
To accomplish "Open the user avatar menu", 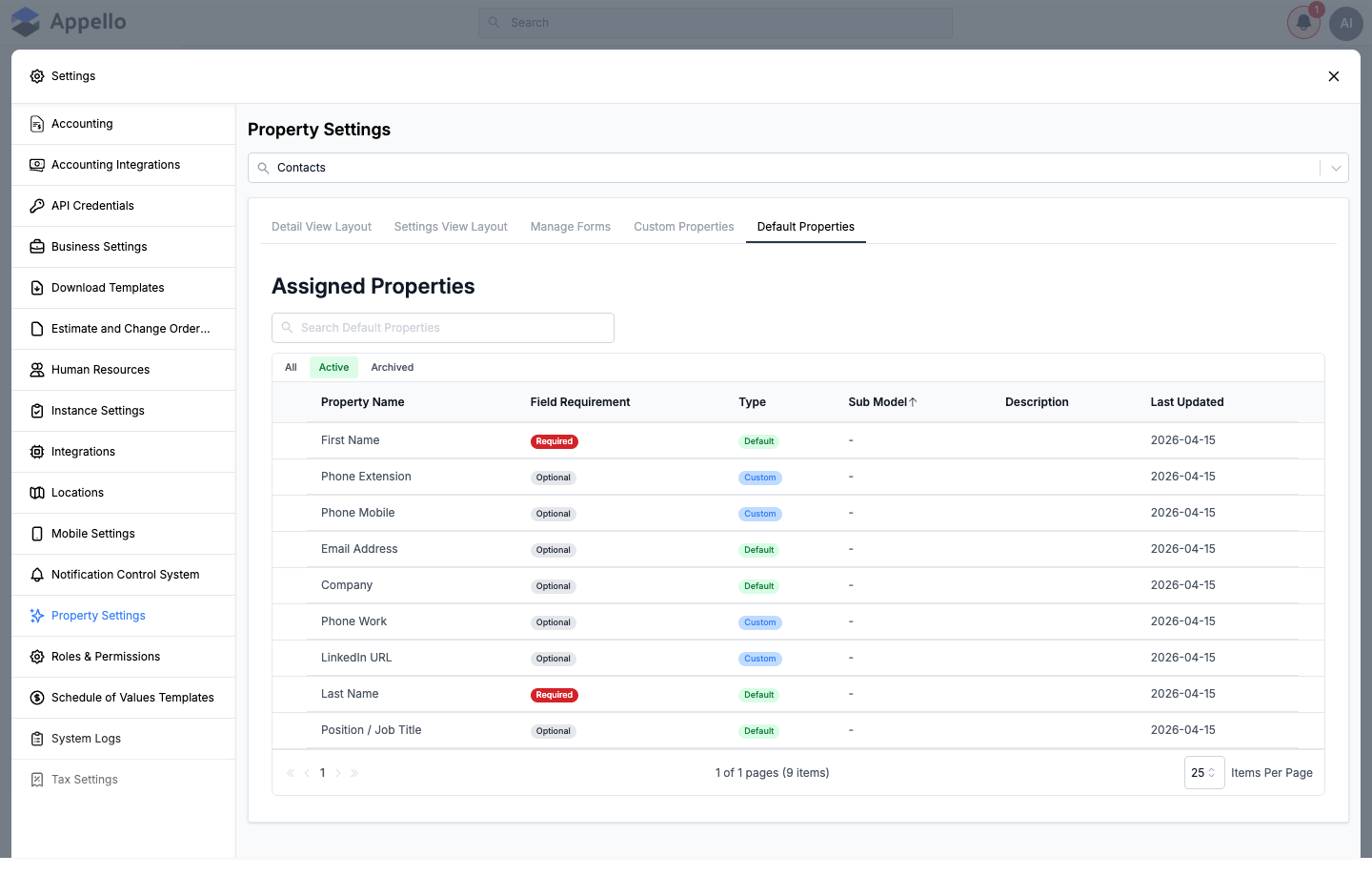I will point(1346,23).
